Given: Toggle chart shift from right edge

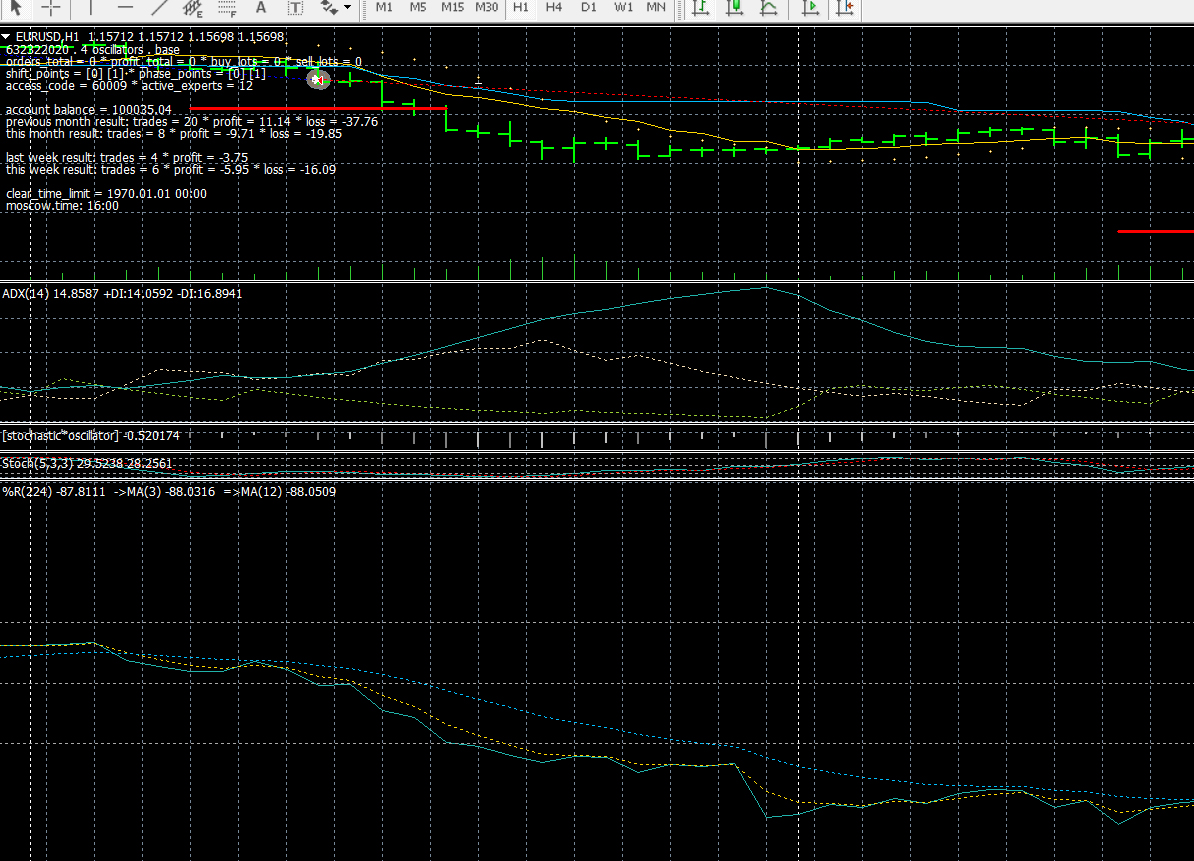Looking at the screenshot, I should tap(845, 7).
